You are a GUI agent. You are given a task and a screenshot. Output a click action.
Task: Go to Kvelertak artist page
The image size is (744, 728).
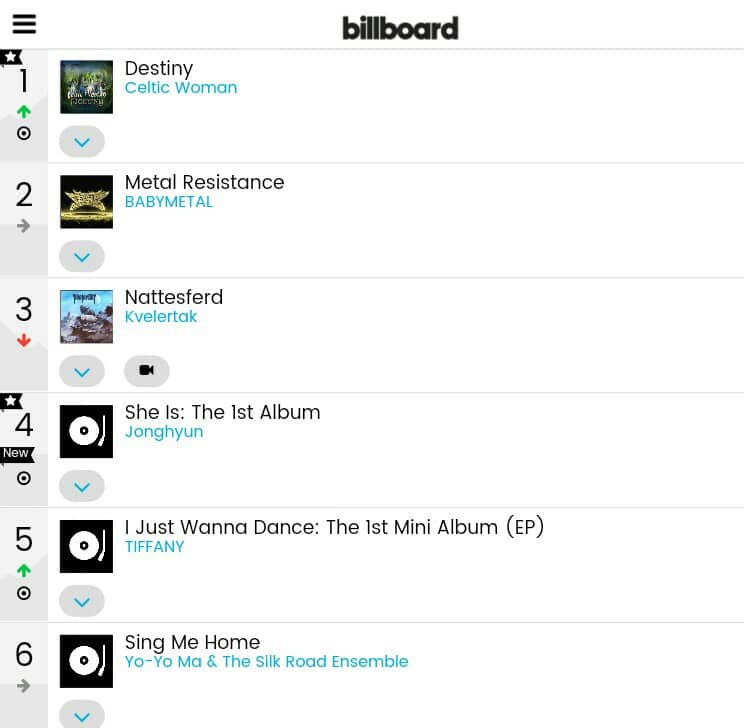click(x=161, y=317)
